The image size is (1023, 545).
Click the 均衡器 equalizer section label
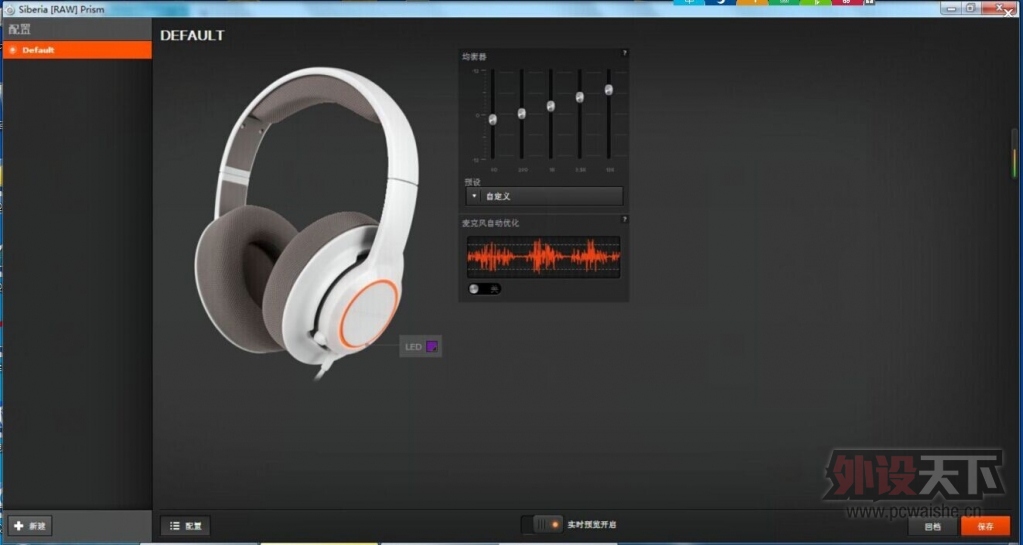[x=474, y=57]
